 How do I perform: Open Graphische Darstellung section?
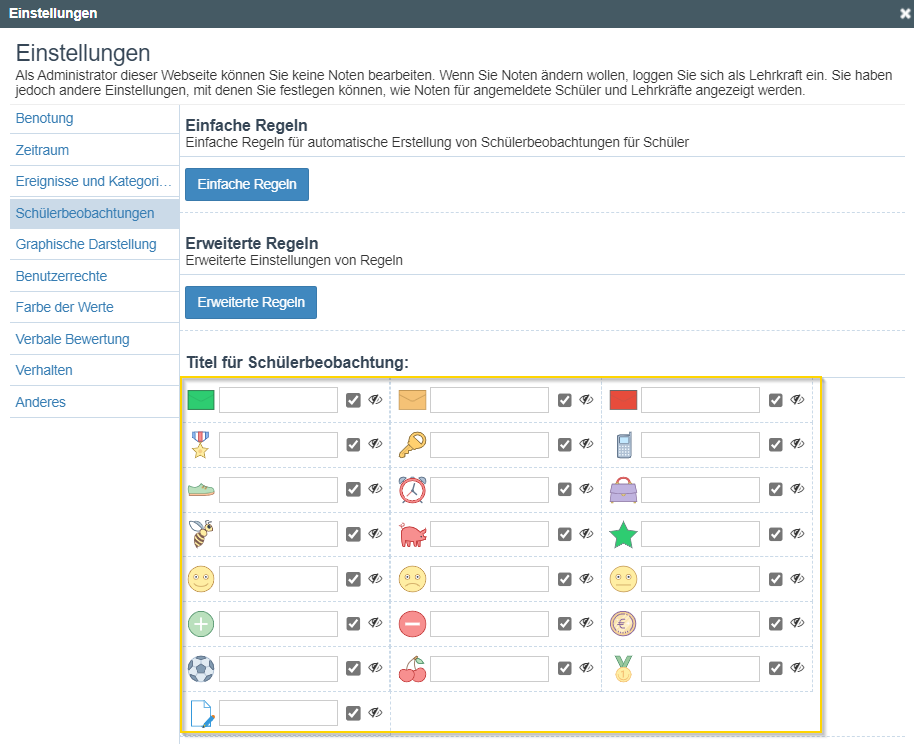[86, 244]
